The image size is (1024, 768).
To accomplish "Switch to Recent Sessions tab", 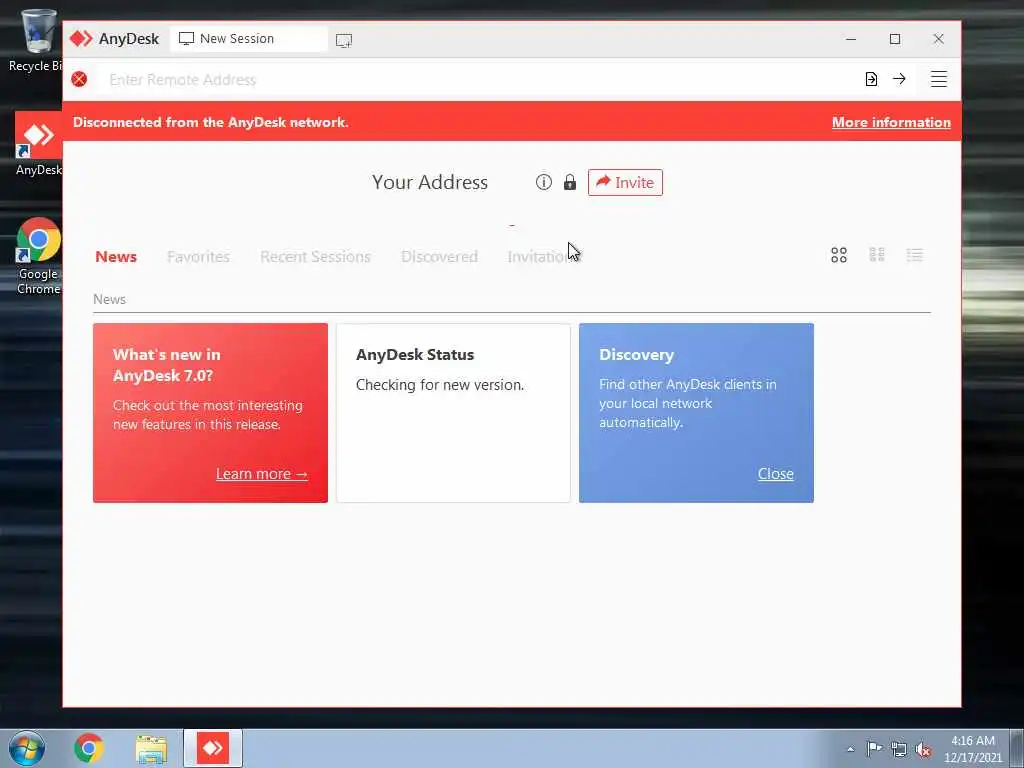I will pos(315,257).
